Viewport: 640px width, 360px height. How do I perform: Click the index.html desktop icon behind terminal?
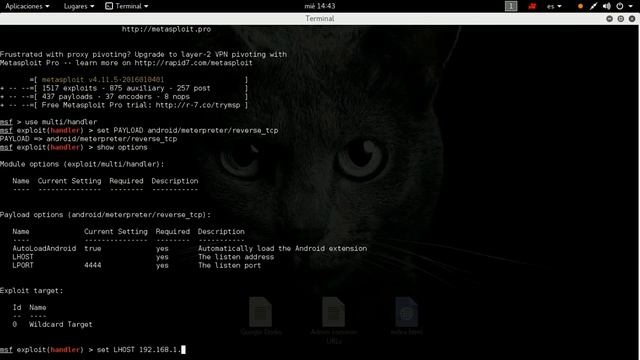click(x=406, y=316)
